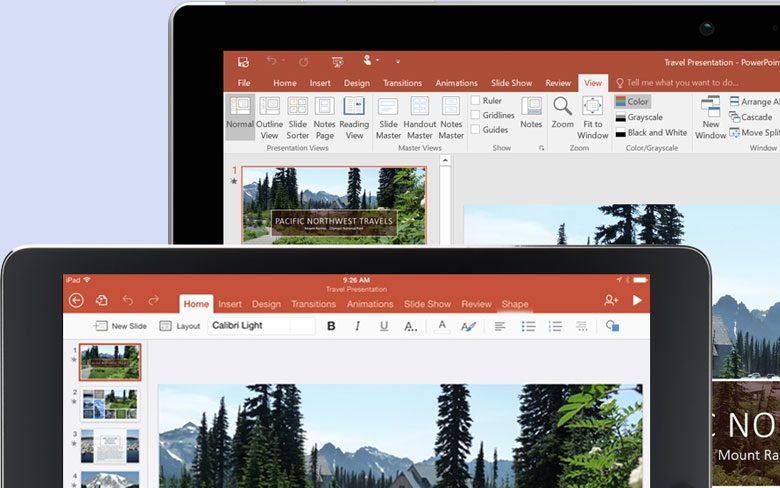Select iPad Home tab
Image resolution: width=780 pixels, height=488 pixels.
point(196,304)
